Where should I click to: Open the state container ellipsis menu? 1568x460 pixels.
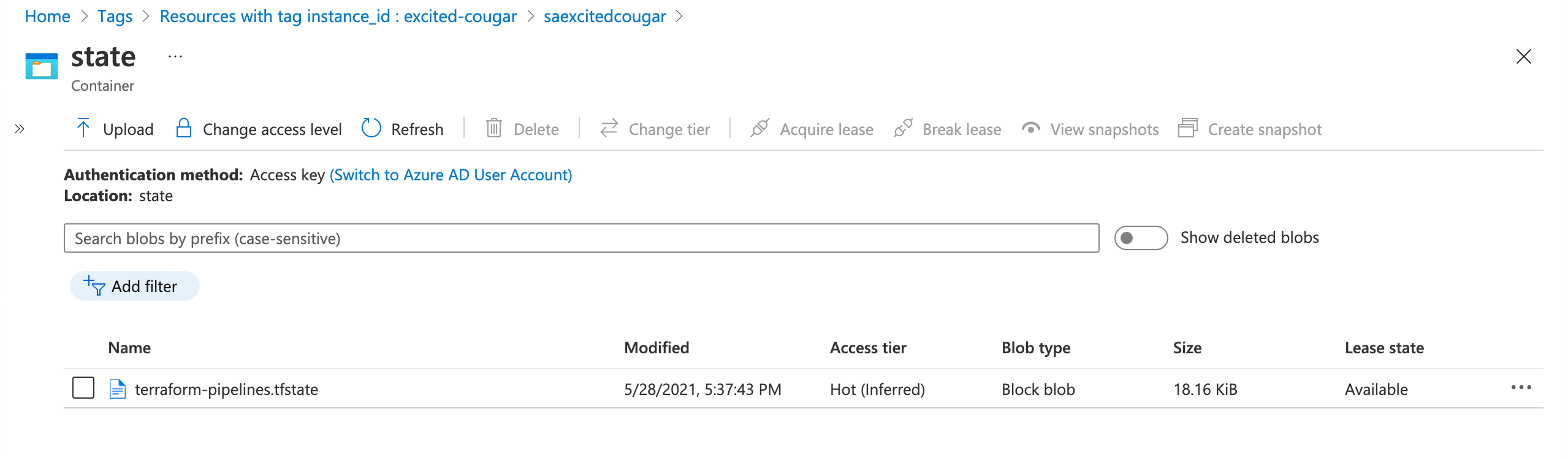click(175, 56)
